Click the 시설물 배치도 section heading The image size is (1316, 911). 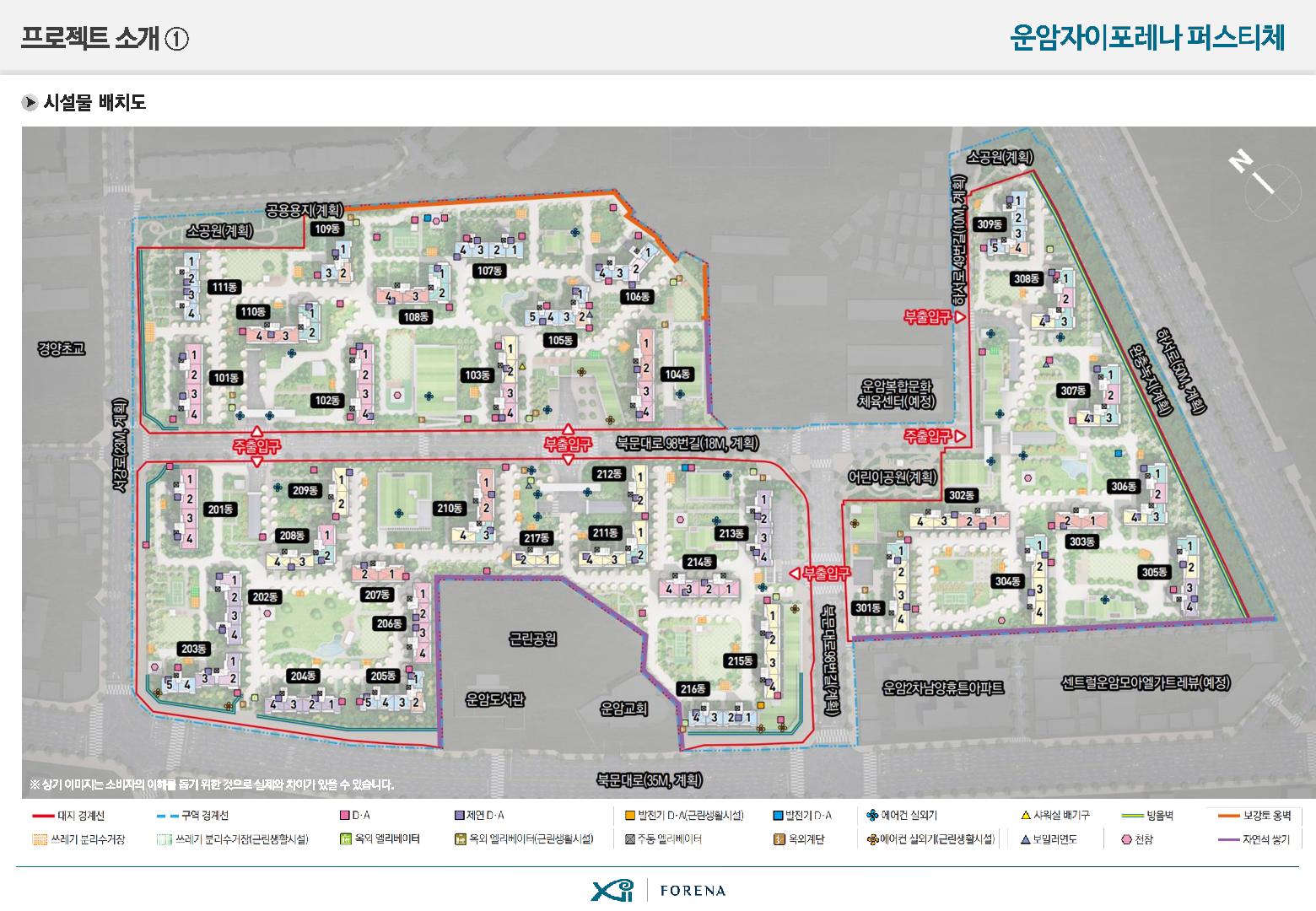[x=94, y=103]
